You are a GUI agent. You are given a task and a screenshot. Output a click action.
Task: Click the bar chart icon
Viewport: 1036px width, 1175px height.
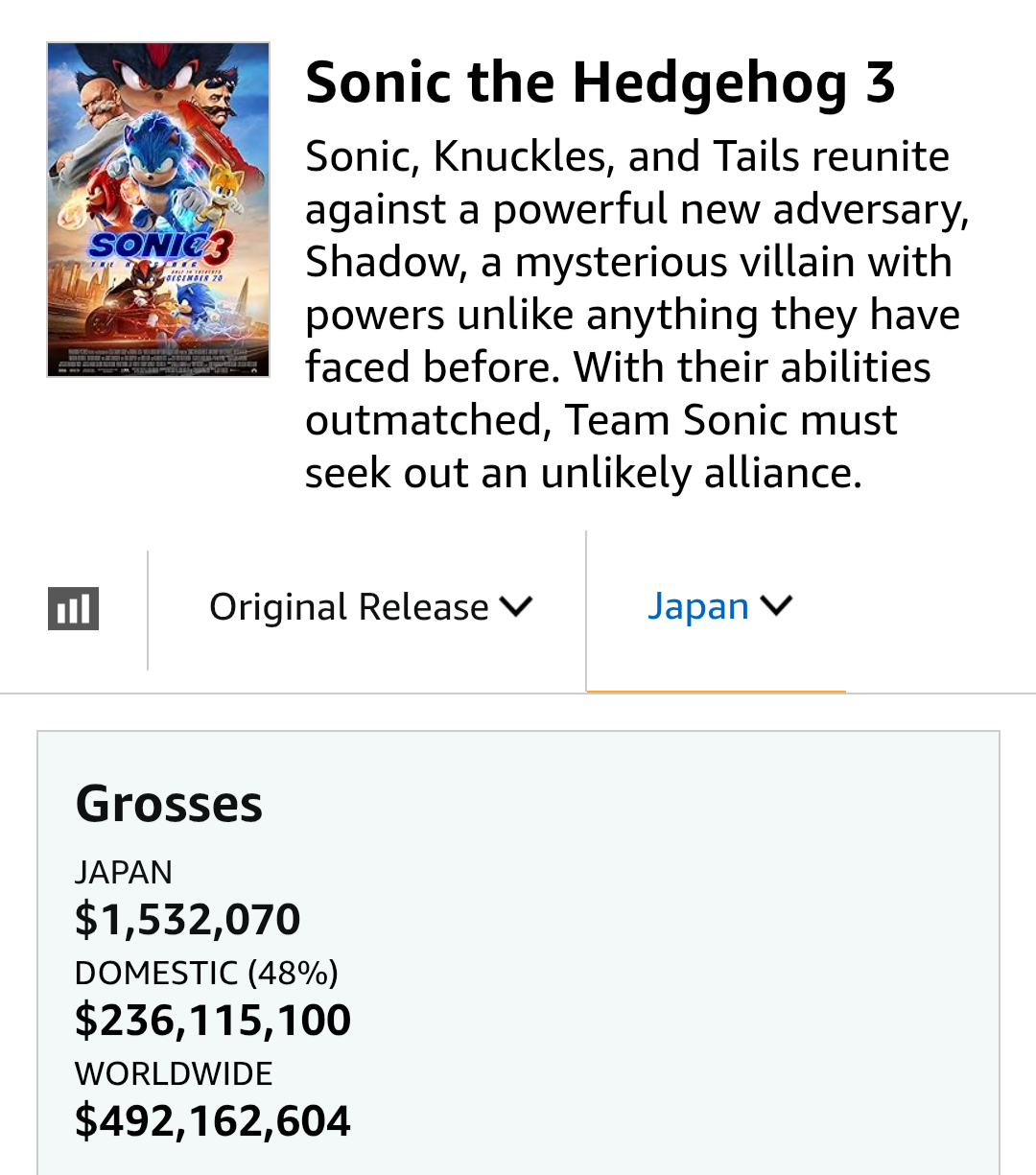coord(74,608)
